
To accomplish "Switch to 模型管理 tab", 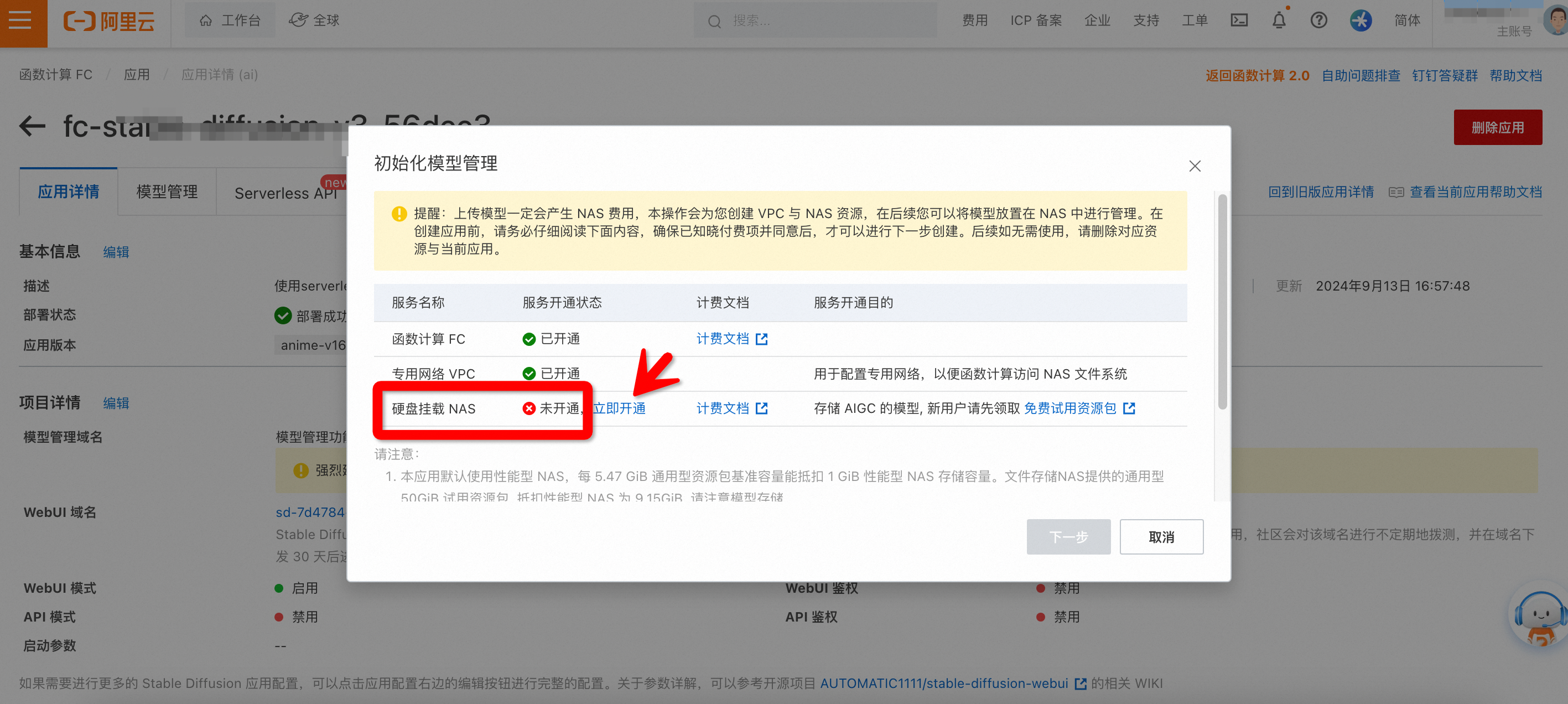I will 167,192.
